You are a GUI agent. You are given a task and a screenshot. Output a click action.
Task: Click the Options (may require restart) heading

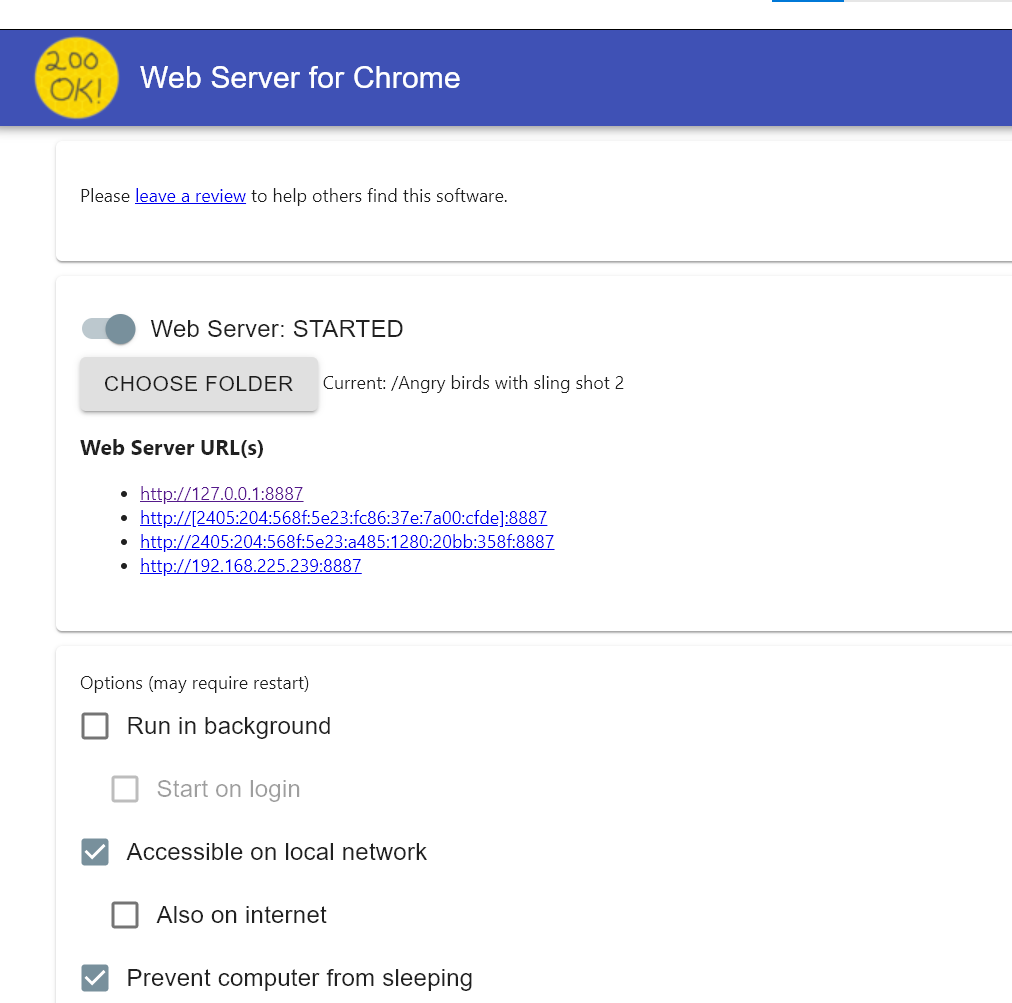(194, 682)
